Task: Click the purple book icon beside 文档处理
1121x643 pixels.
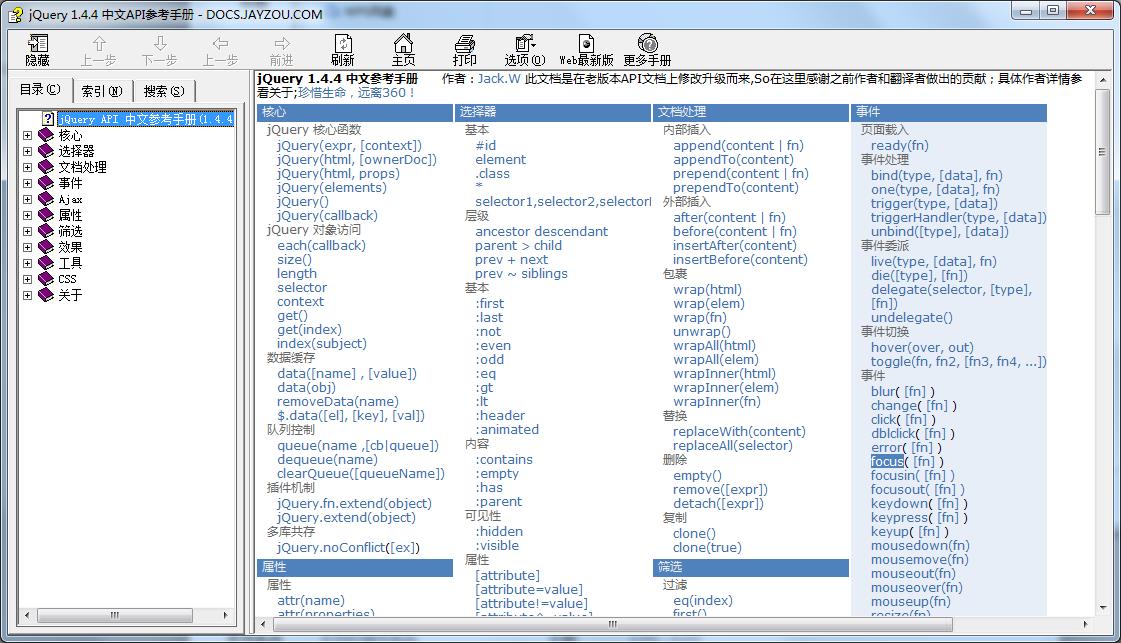Action: pos(46,167)
